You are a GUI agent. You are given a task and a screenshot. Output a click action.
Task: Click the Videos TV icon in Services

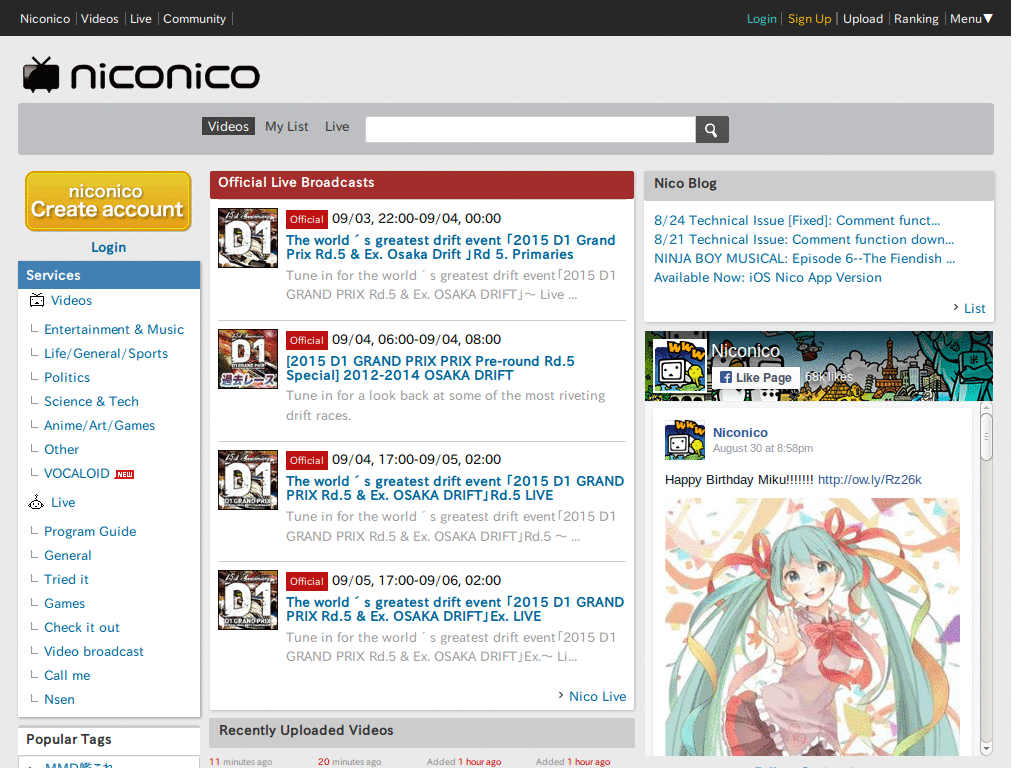coord(37,300)
